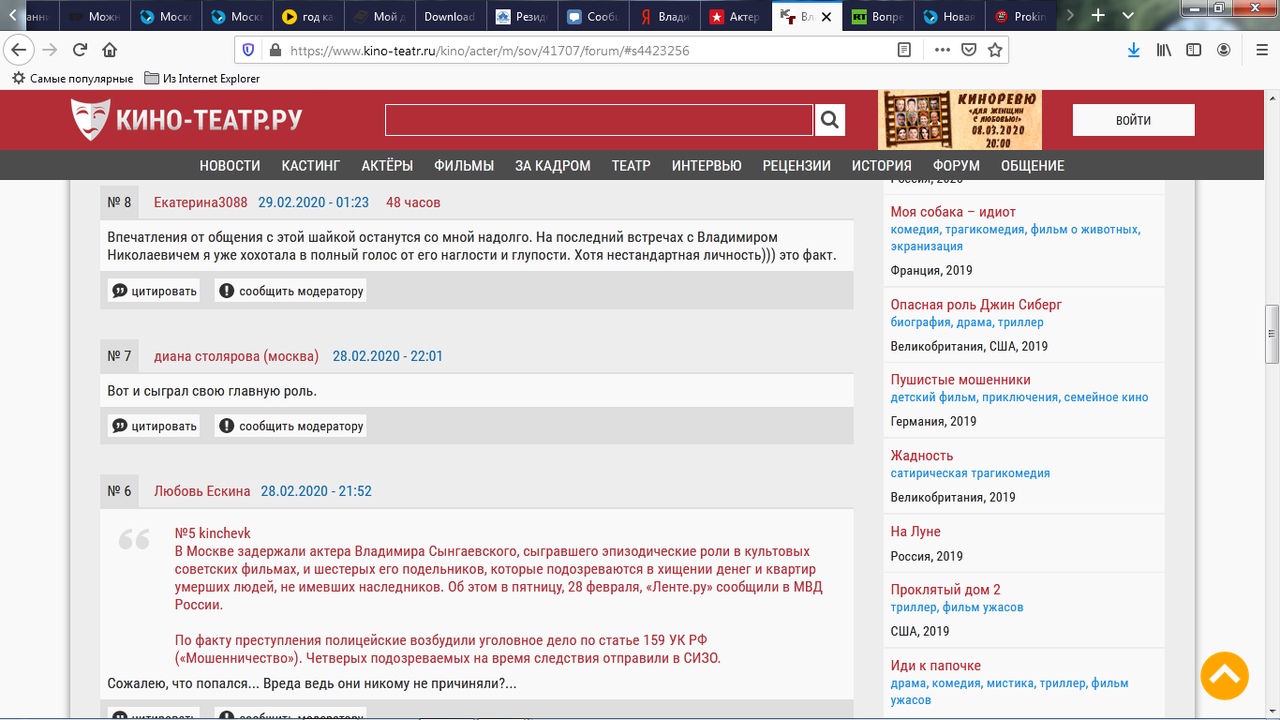Switch to the Актер tab
Viewport: 1280px width, 720px height.
tap(735, 17)
